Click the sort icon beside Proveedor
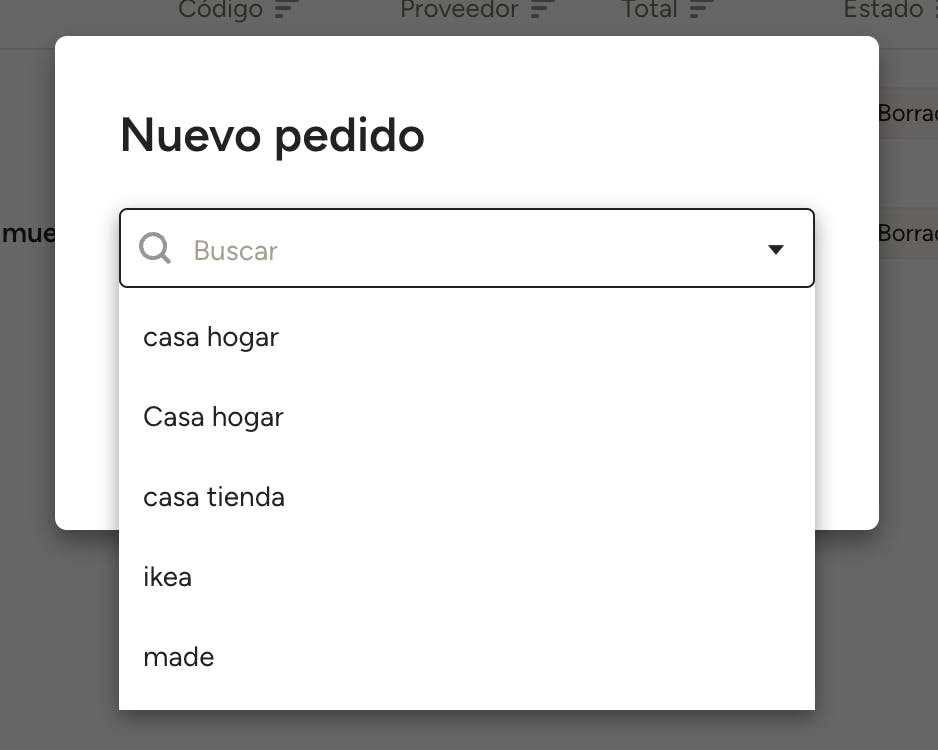Viewport: 938px width, 750px height. [x=542, y=10]
